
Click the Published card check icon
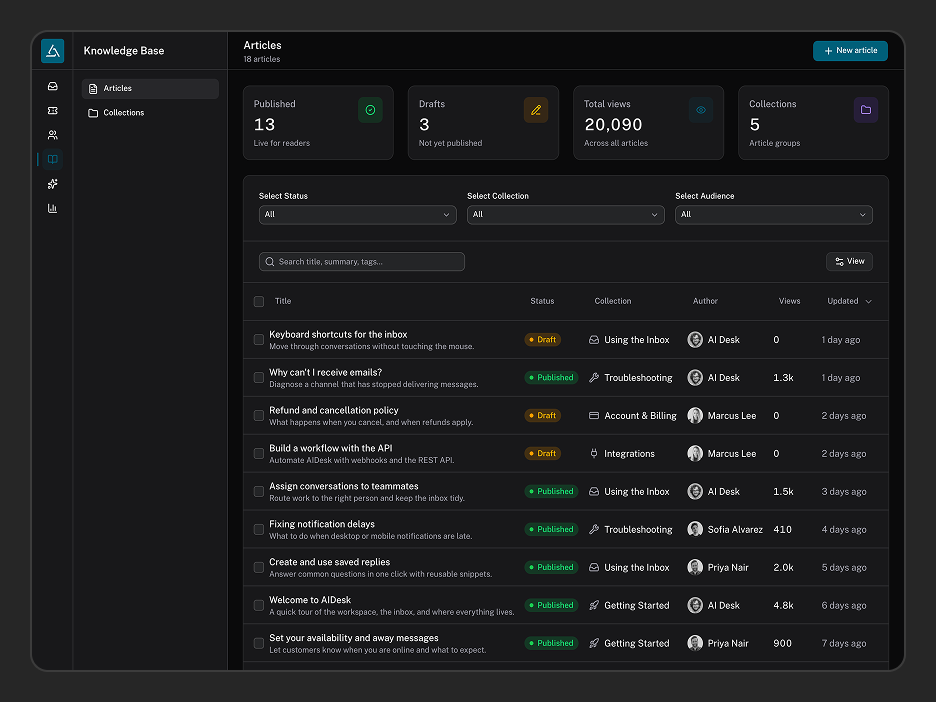(370, 110)
